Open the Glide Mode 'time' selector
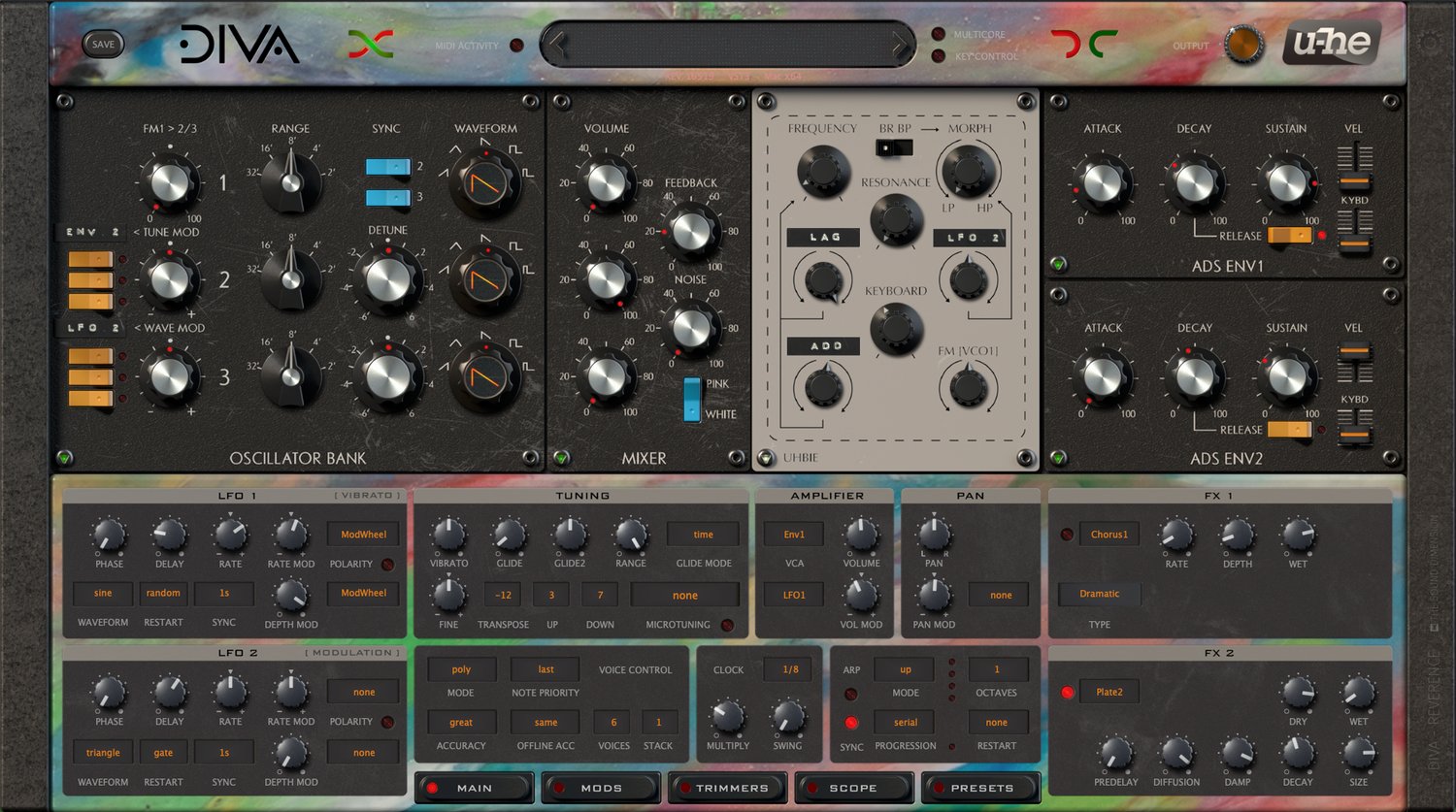 pyautogui.click(x=703, y=535)
